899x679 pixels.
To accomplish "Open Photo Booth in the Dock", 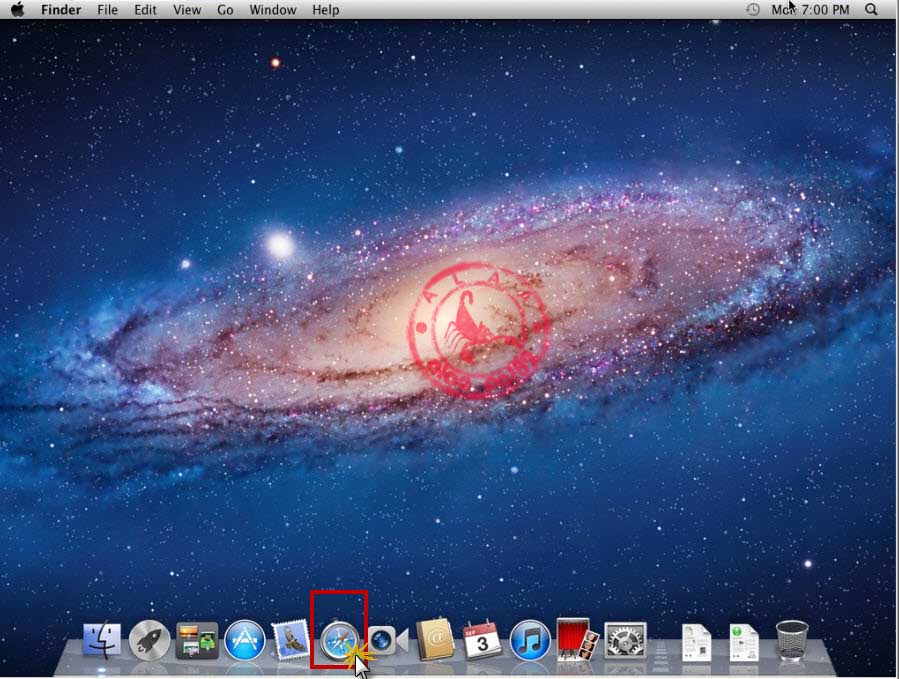I will point(577,639).
